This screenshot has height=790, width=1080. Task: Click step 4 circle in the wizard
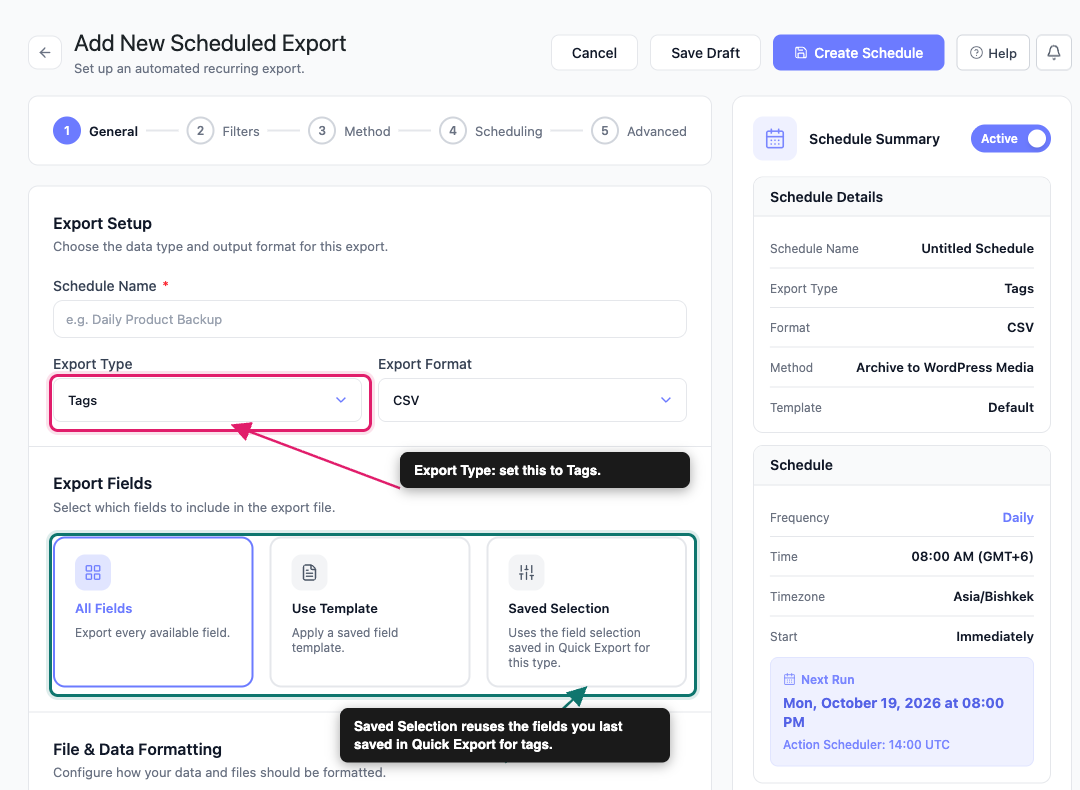point(453,131)
